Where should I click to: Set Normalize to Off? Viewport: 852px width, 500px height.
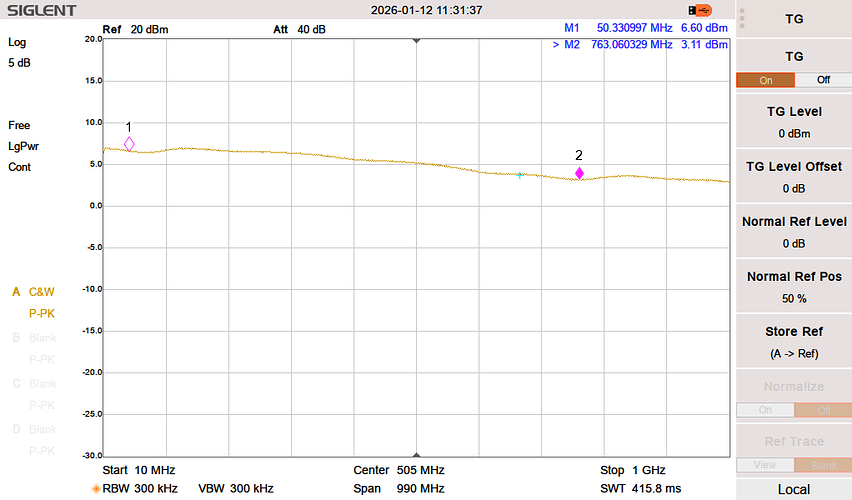(823, 410)
